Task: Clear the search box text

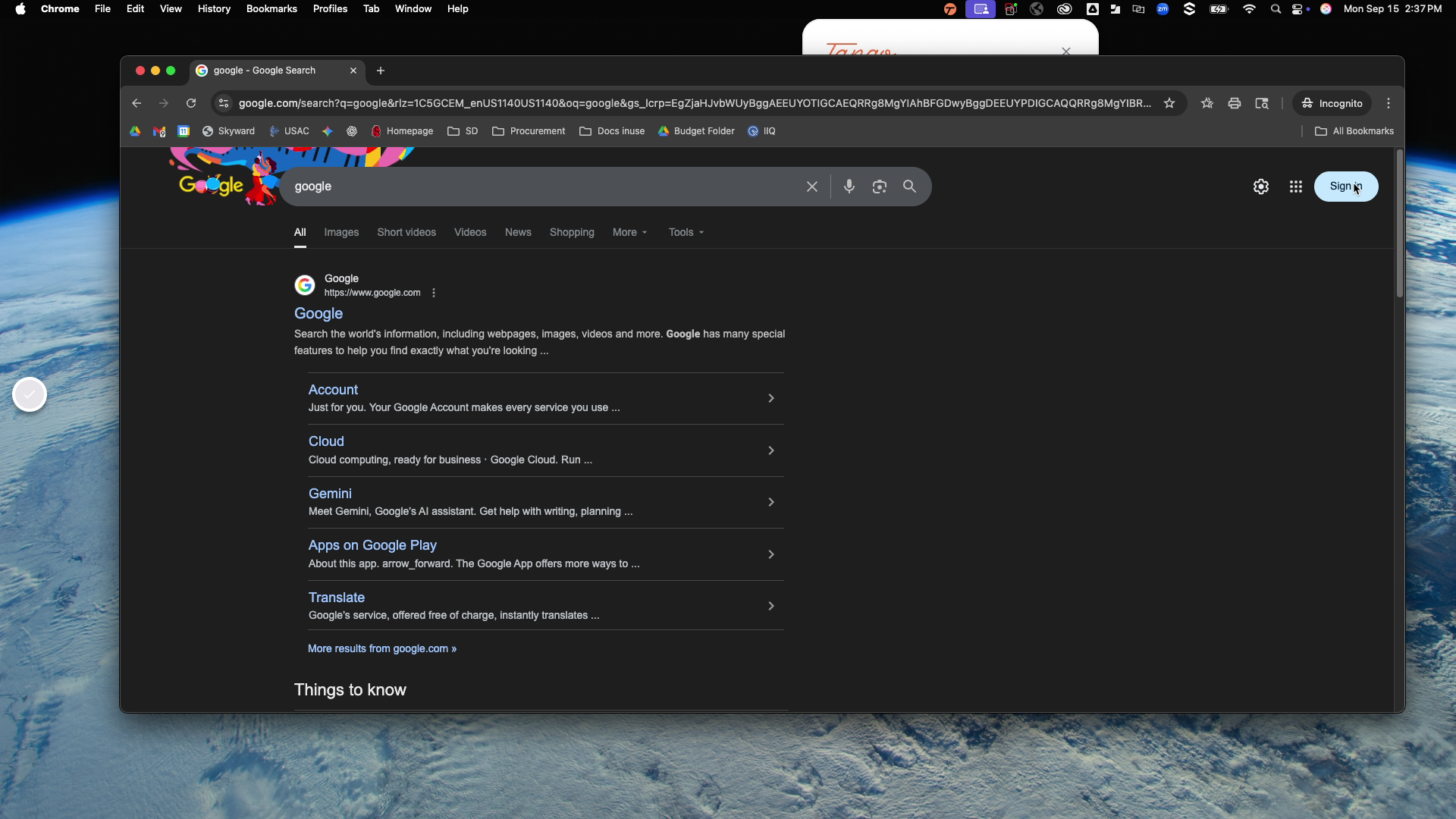Action: click(811, 187)
